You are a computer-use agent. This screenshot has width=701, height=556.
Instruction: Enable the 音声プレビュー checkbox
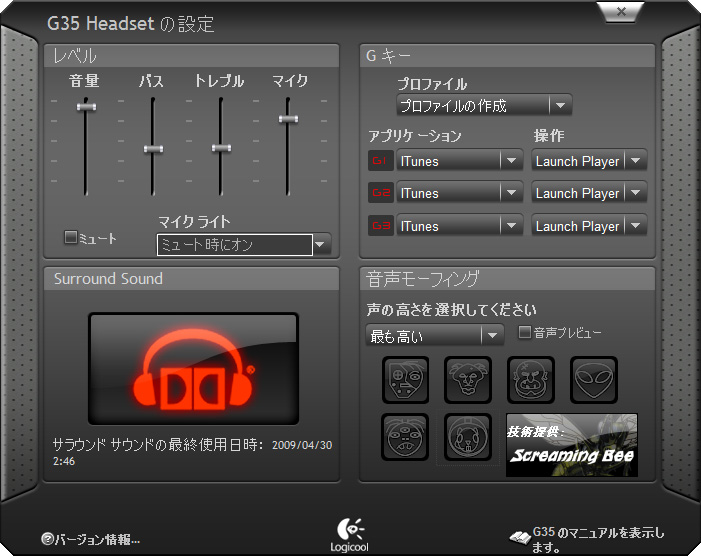pyautogui.click(x=524, y=332)
